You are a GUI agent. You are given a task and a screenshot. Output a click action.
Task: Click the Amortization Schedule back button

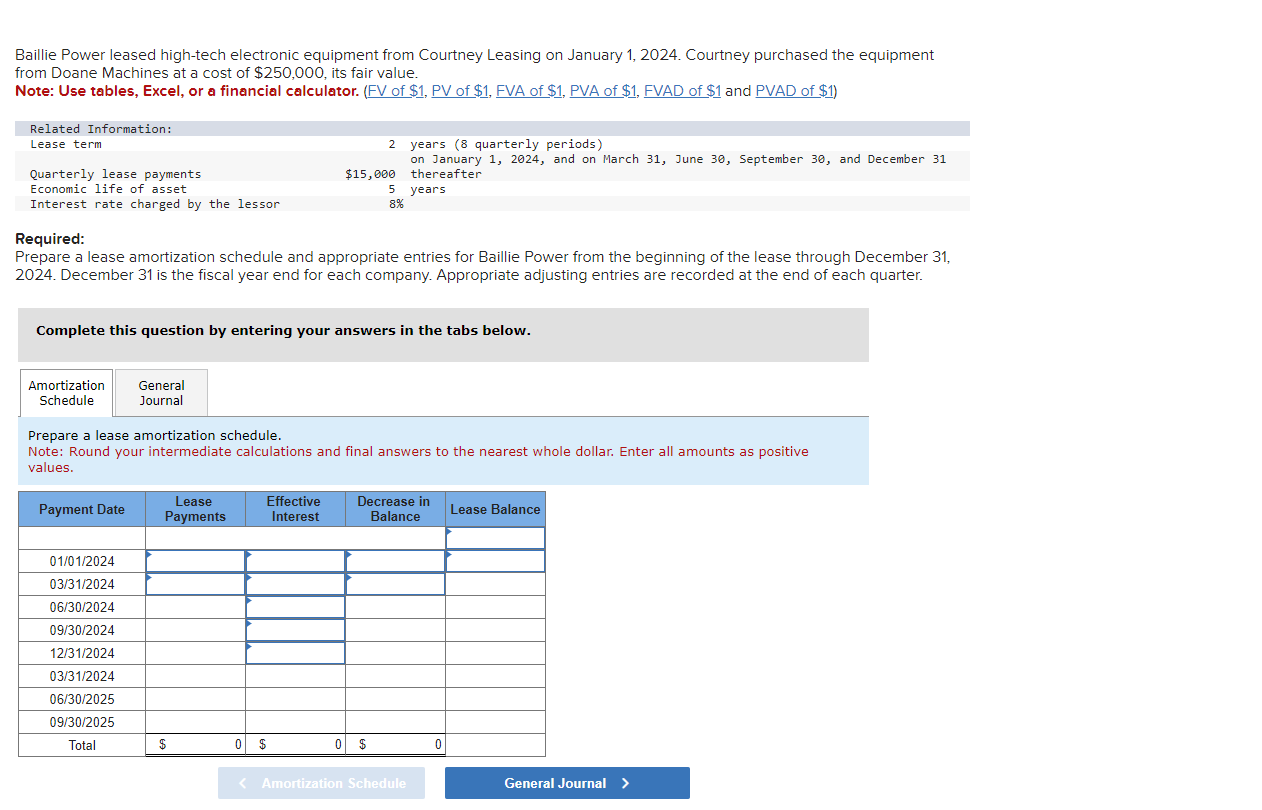[321, 783]
